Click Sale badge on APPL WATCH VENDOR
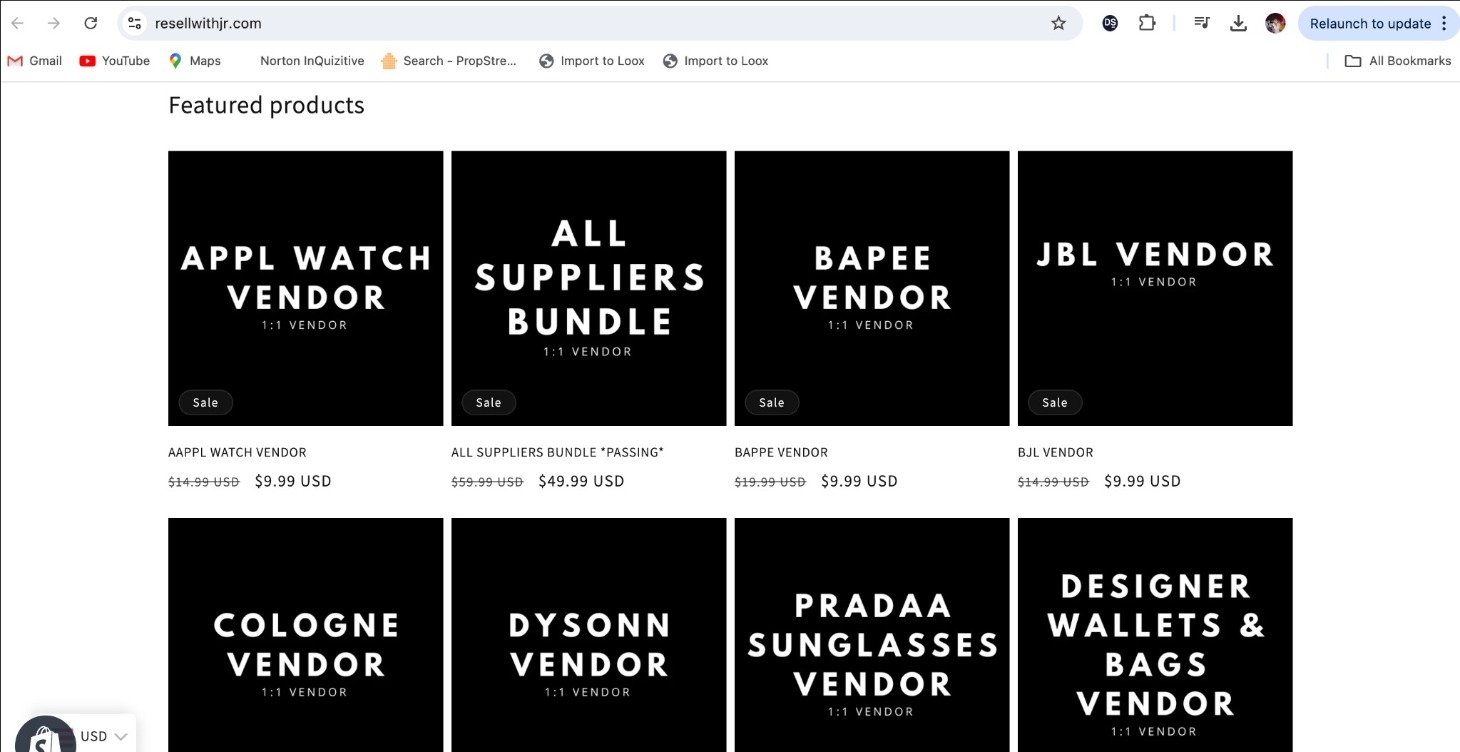The image size is (1460, 752). tap(205, 402)
